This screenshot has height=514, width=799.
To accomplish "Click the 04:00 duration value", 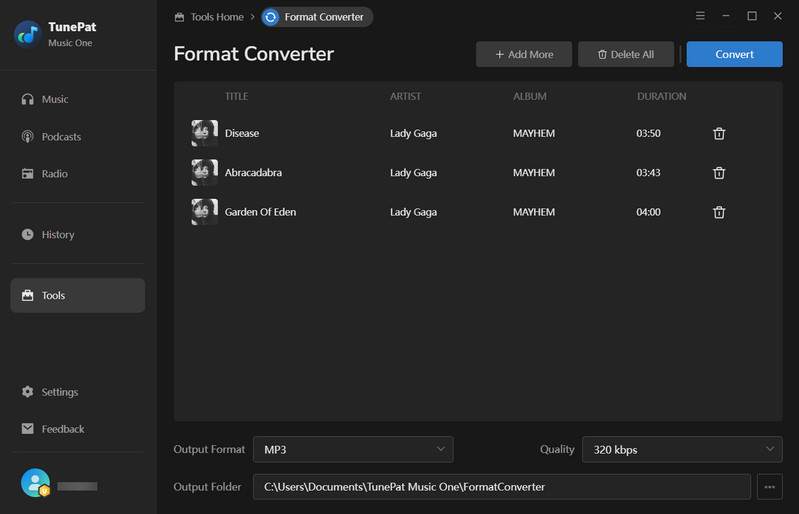I will coord(648,212).
